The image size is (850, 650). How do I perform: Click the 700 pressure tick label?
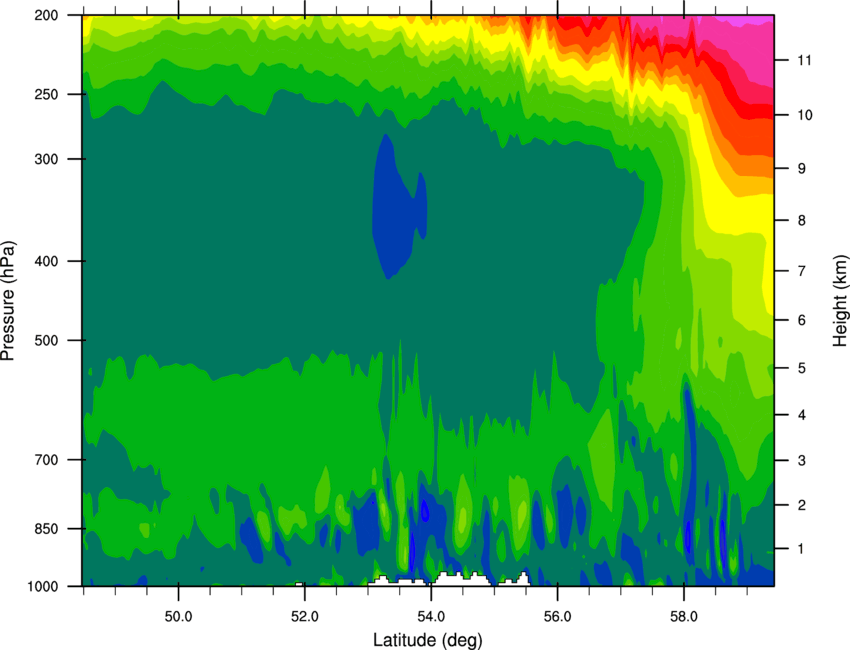[47, 460]
